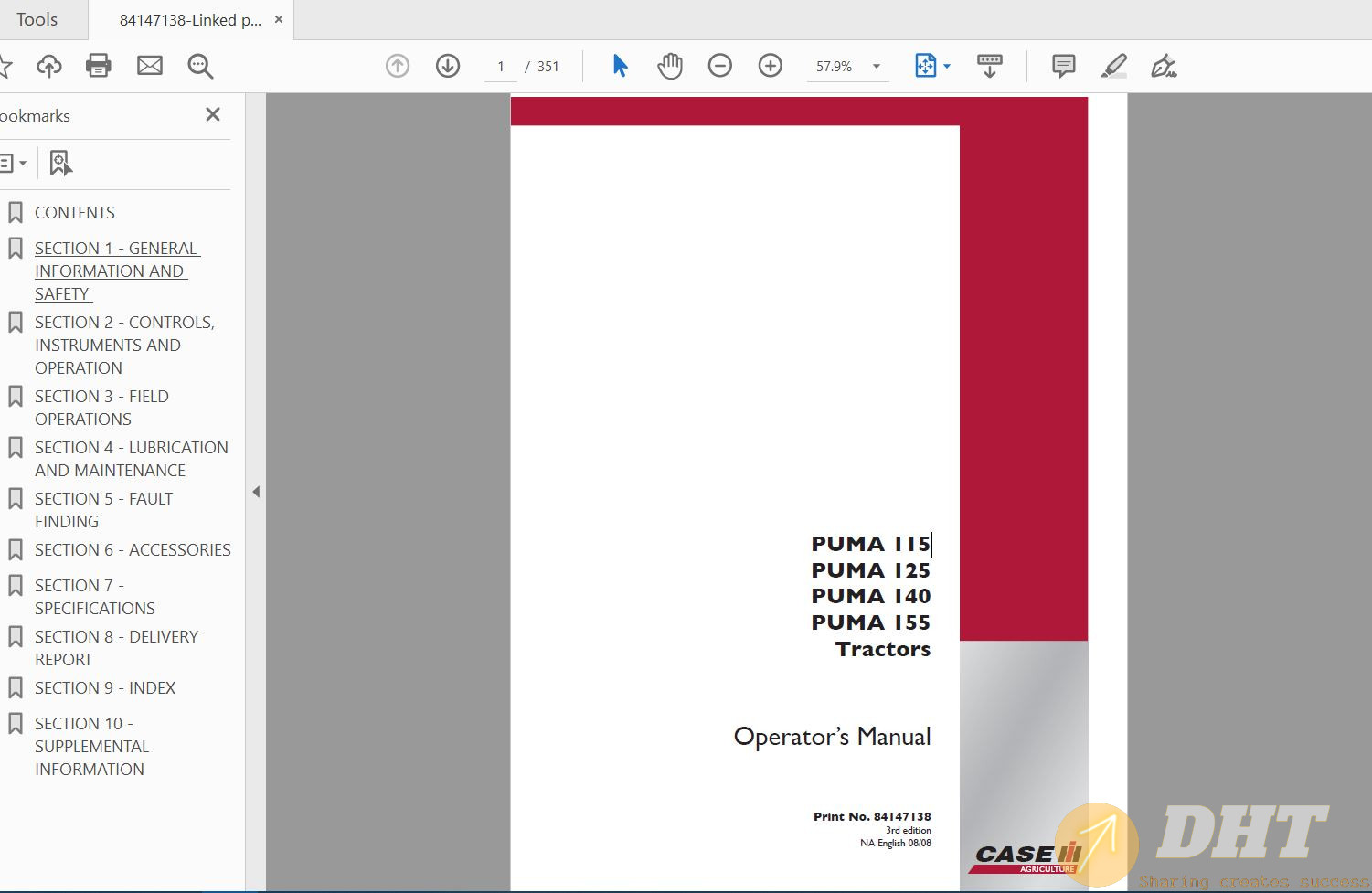This screenshot has height=893, width=1372.
Task: Click Print No. 84147138 text
Action: coord(872,817)
